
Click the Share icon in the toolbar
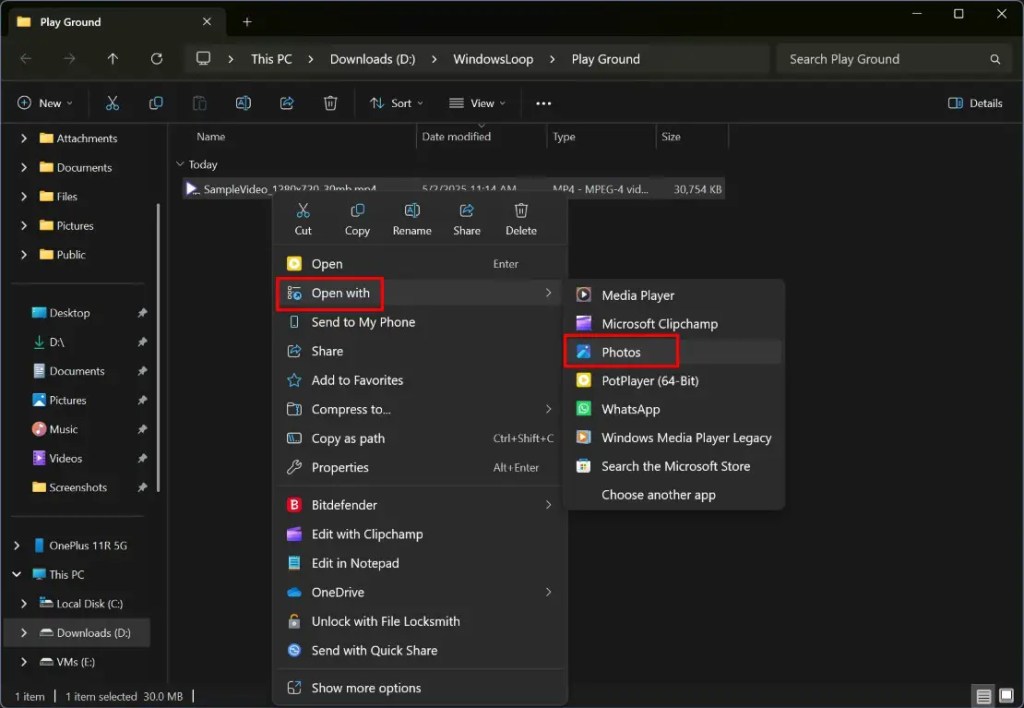coord(287,103)
